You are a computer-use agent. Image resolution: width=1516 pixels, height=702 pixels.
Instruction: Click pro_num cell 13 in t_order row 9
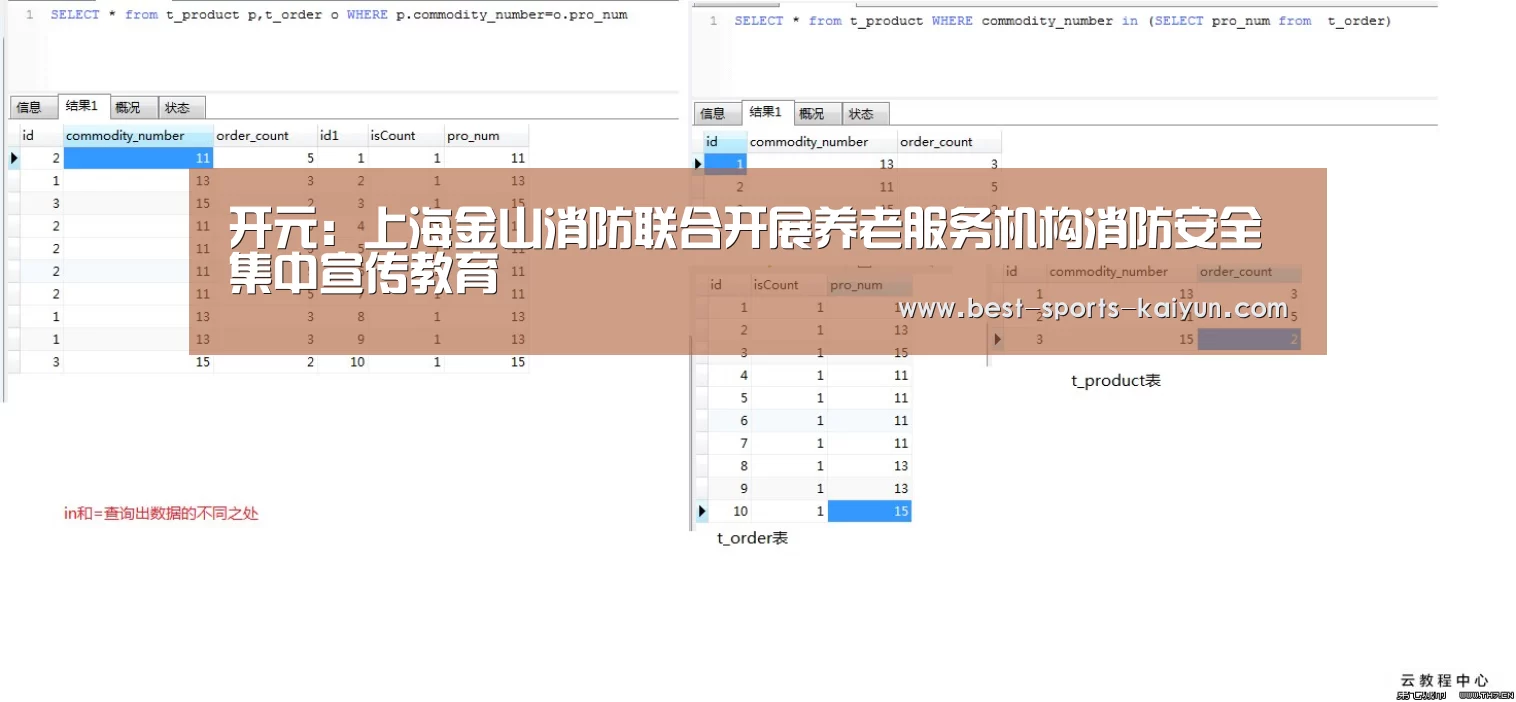tap(869, 488)
